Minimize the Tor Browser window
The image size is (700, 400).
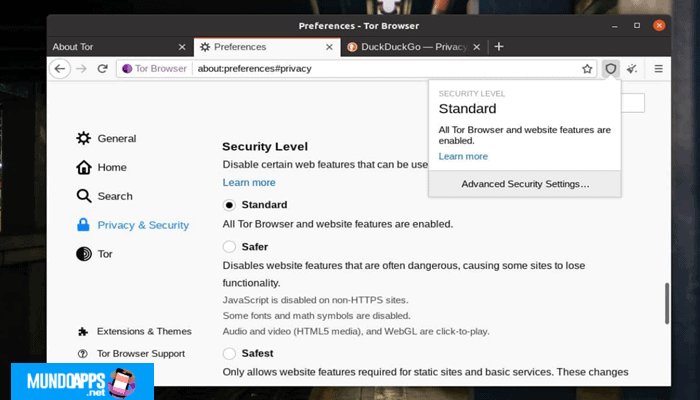tap(615, 26)
